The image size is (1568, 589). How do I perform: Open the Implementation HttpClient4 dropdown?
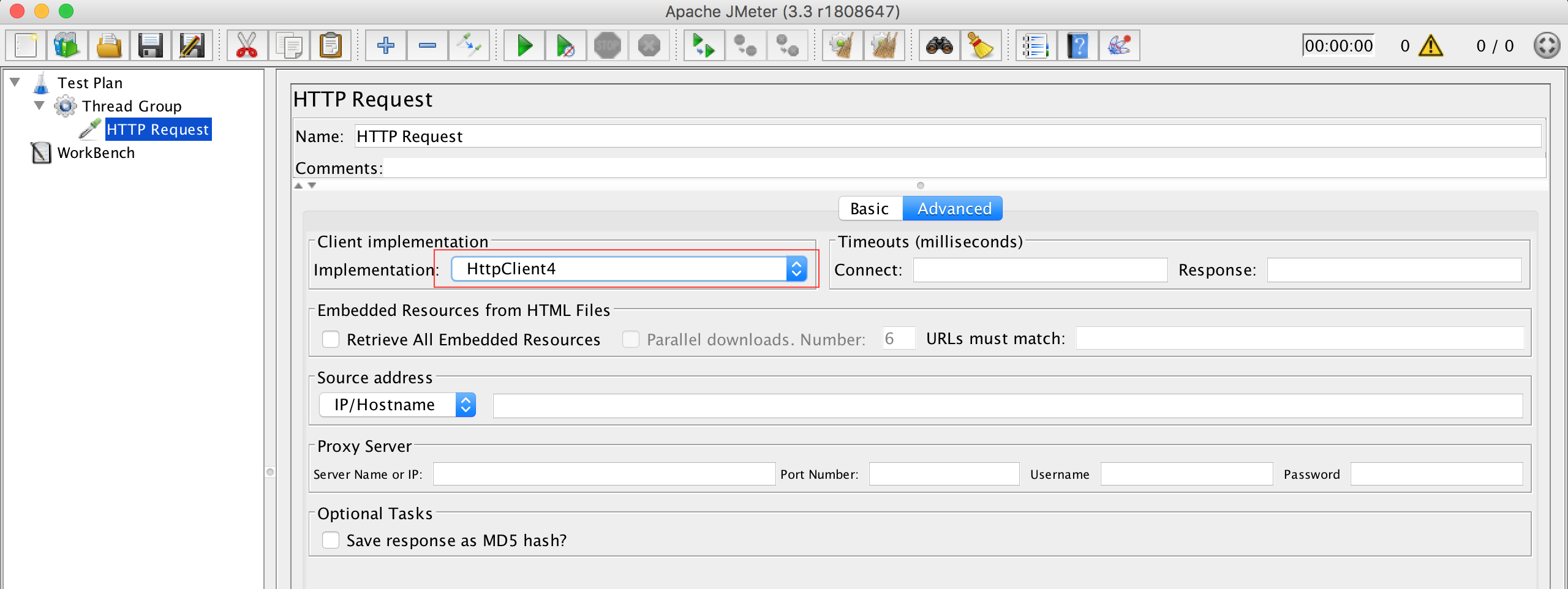coord(629,269)
